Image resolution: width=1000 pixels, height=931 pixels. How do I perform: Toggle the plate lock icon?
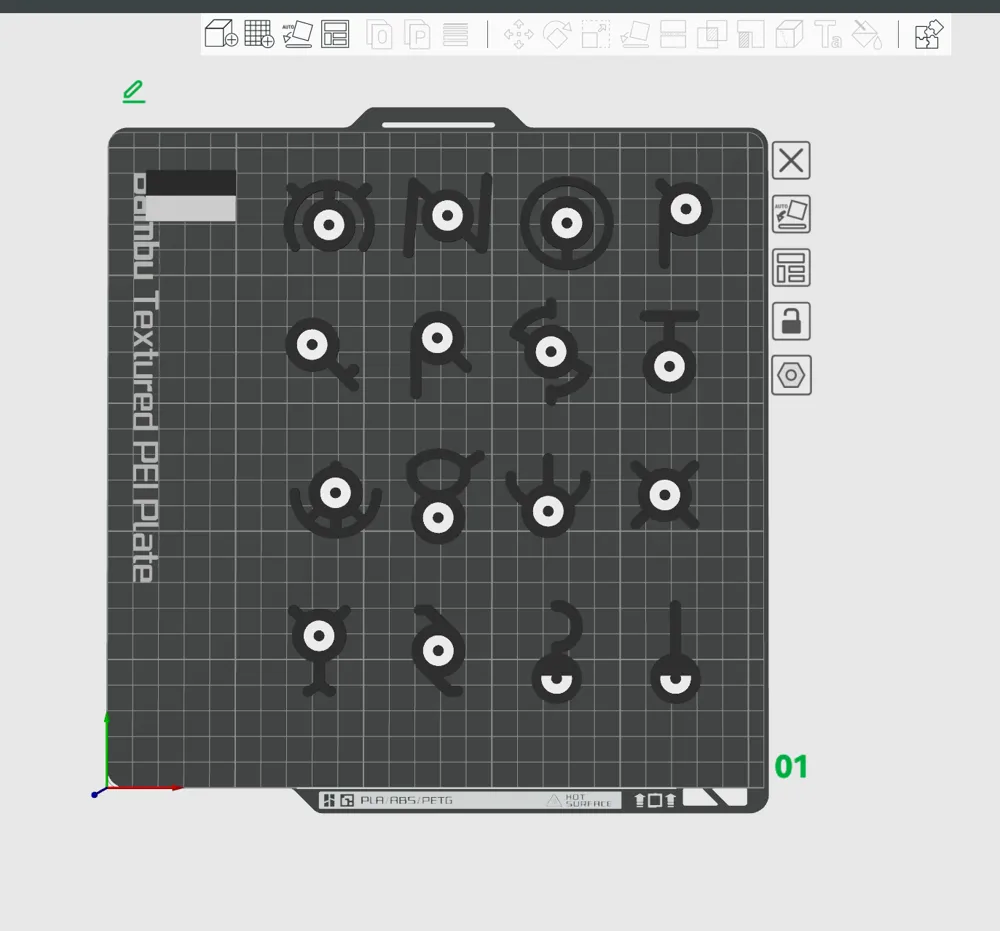791,322
